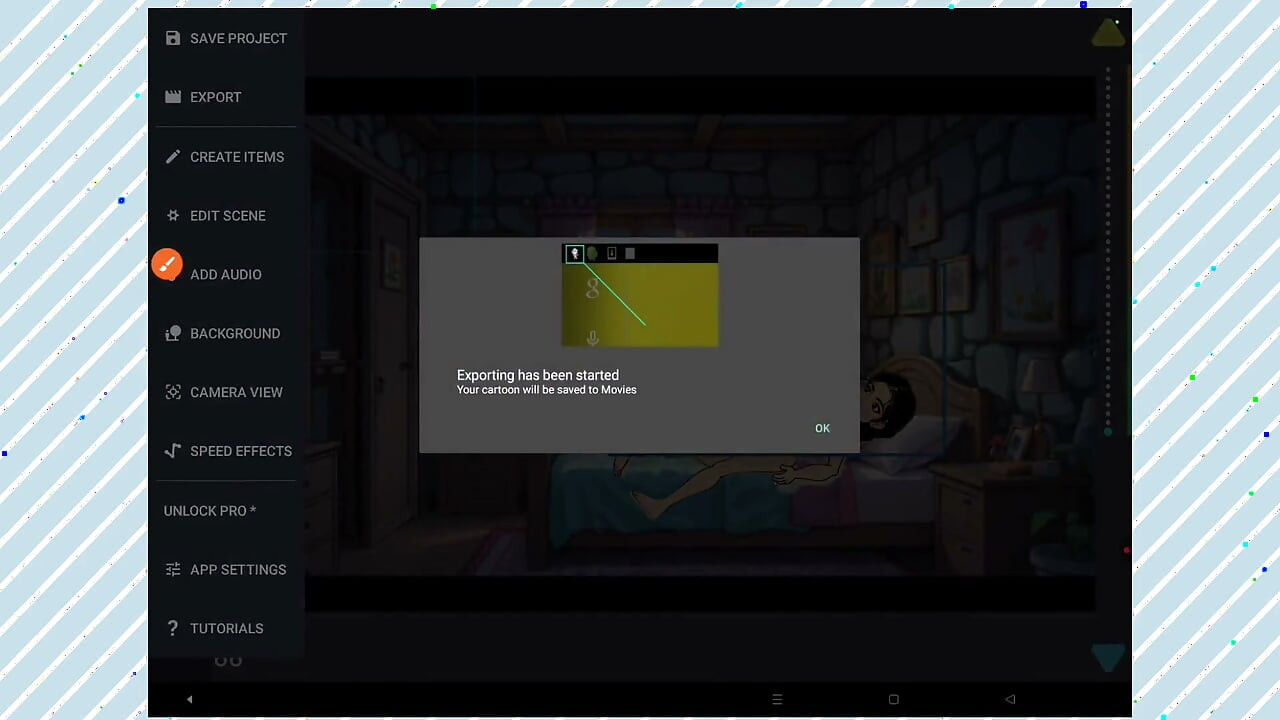This screenshot has width=1280, height=720.
Task: Tap the Android recent apps button
Action: coord(777,699)
